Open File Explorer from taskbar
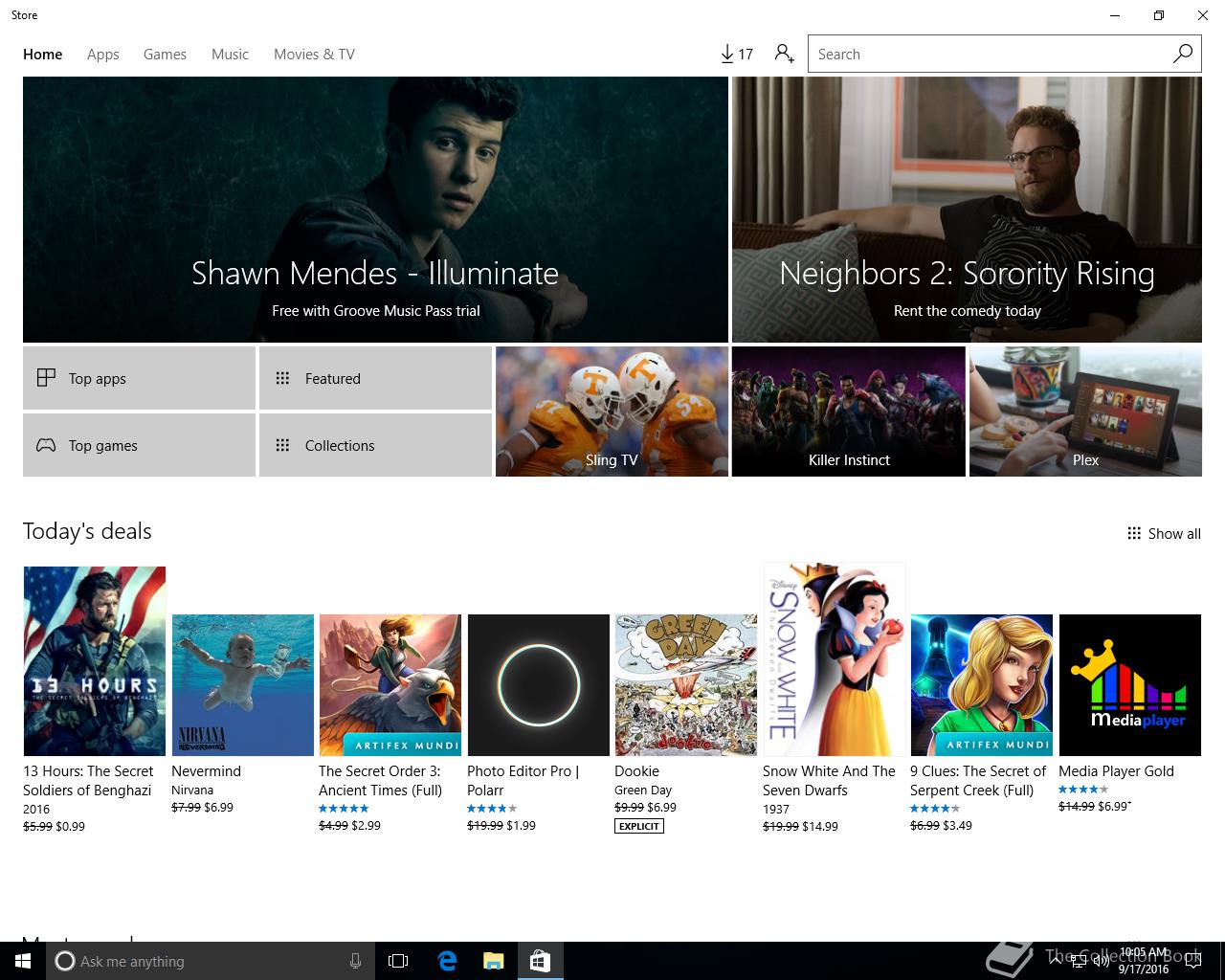Screen dimensions: 1225x980 coord(494,961)
